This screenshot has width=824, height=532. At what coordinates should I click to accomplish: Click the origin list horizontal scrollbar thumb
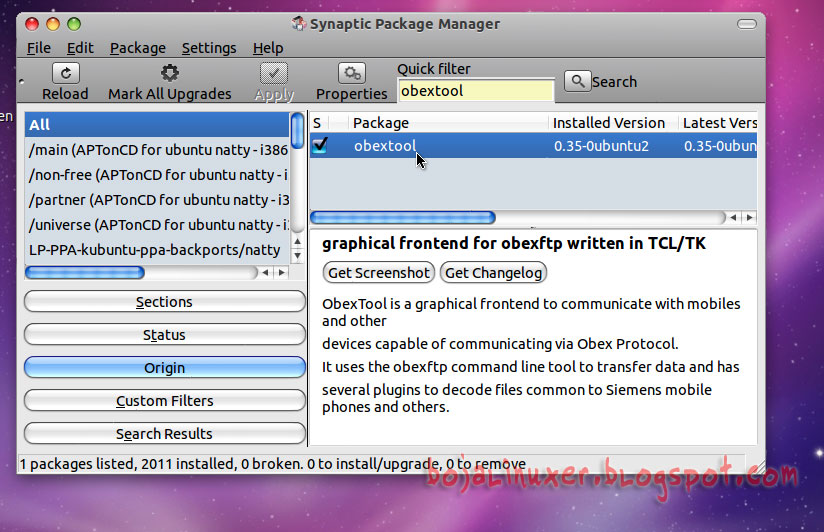click(85, 272)
